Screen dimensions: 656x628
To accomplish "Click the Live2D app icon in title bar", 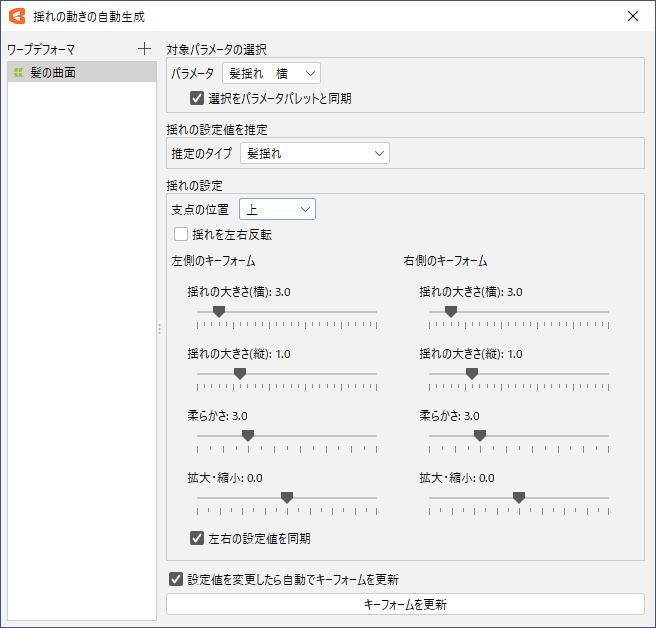I will (x=16, y=16).
